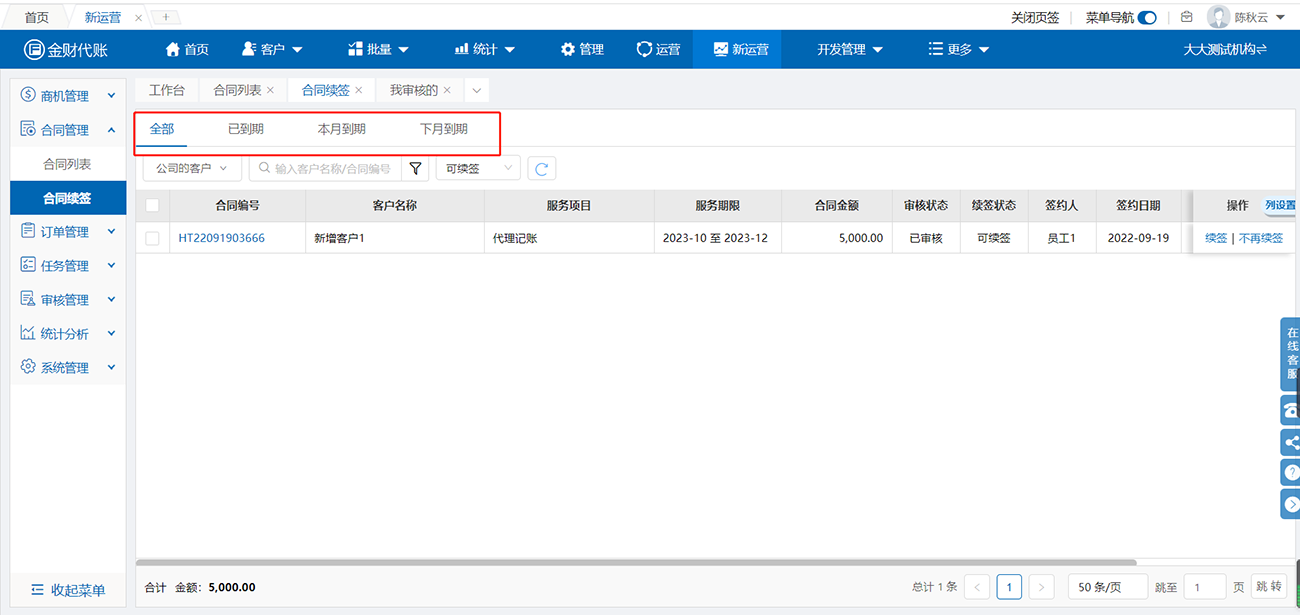
Task: Click the 不再续签 action link
Action: click(1260, 238)
